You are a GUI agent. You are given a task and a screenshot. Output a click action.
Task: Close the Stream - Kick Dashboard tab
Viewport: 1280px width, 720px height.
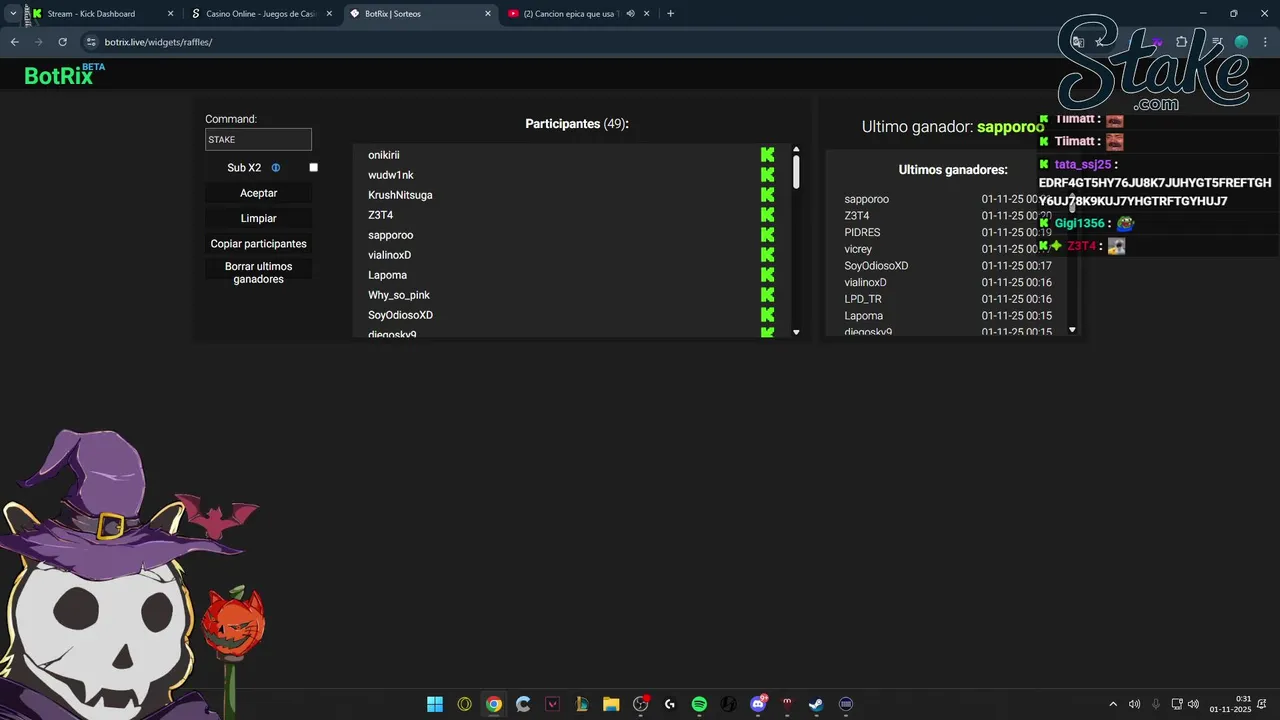click(170, 14)
